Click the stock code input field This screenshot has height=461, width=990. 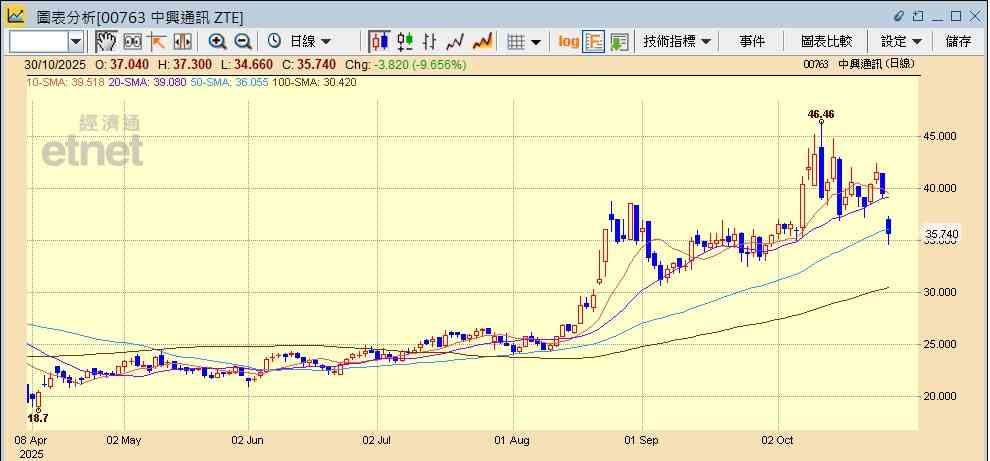tap(38, 41)
